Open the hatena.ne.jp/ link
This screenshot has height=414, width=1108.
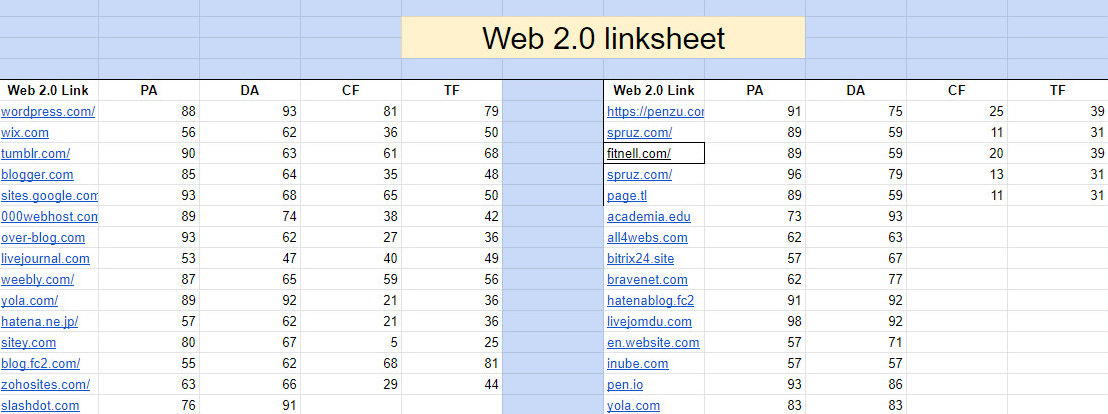[x=40, y=321]
